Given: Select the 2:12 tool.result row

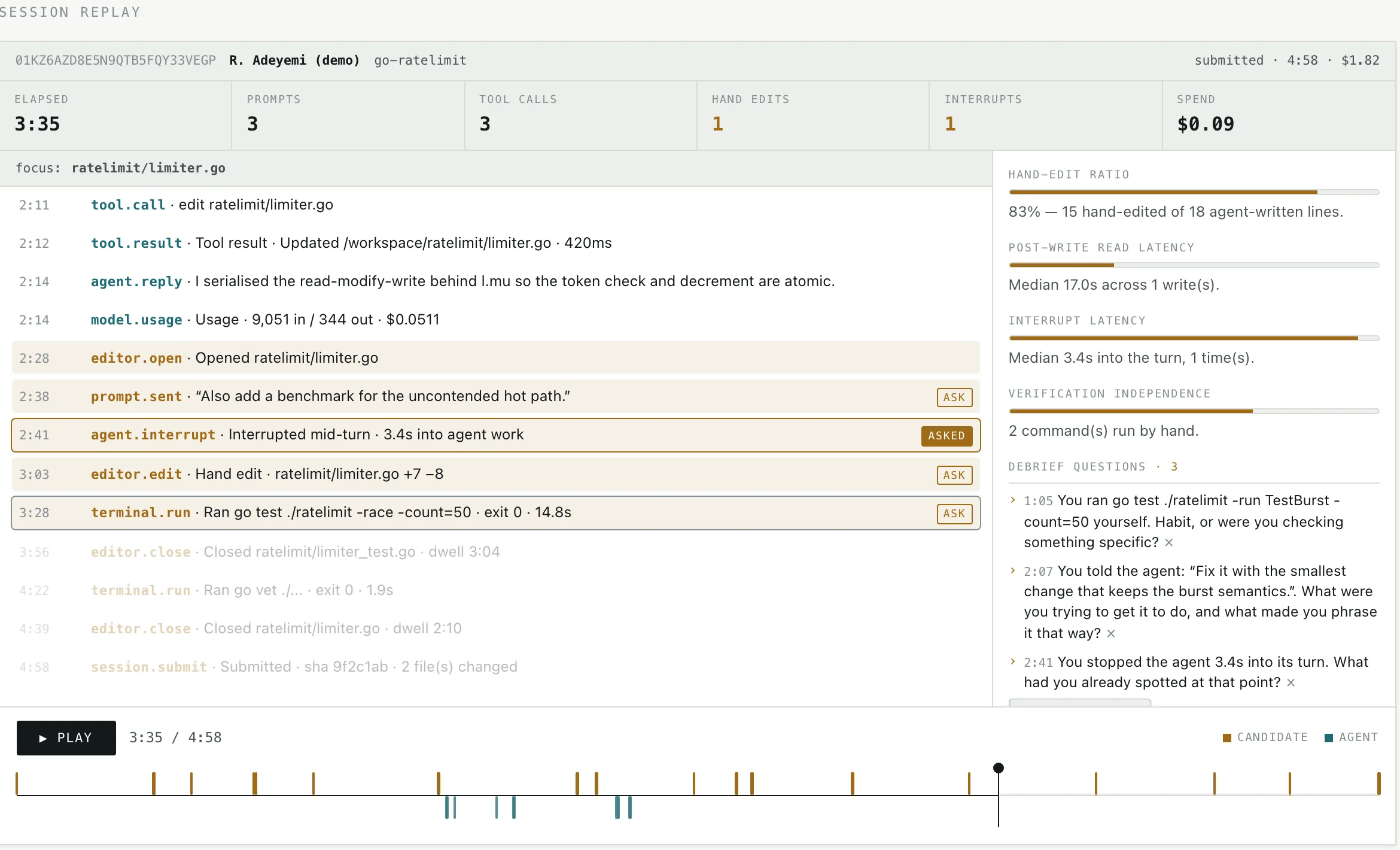Looking at the screenshot, I should pyautogui.click(x=495, y=243).
